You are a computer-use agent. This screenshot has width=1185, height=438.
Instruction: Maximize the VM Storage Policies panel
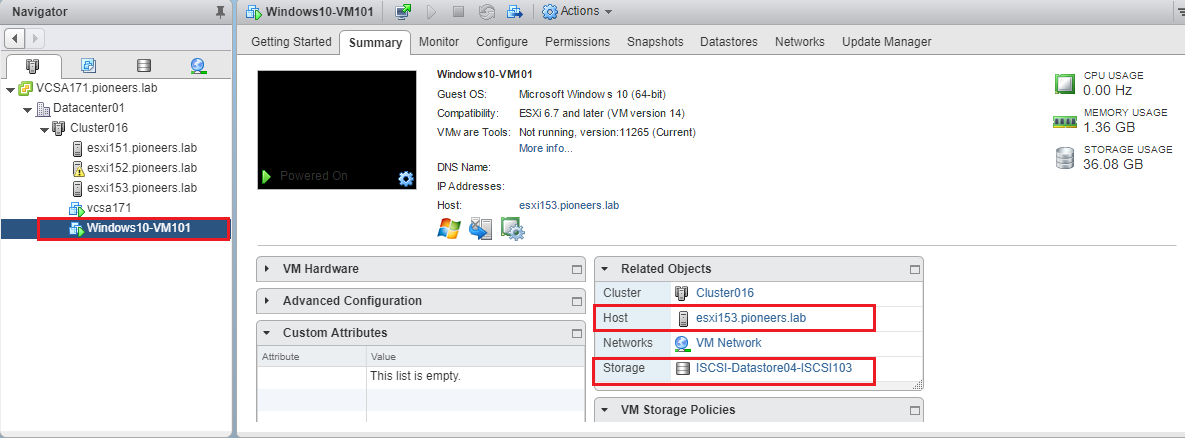point(914,410)
